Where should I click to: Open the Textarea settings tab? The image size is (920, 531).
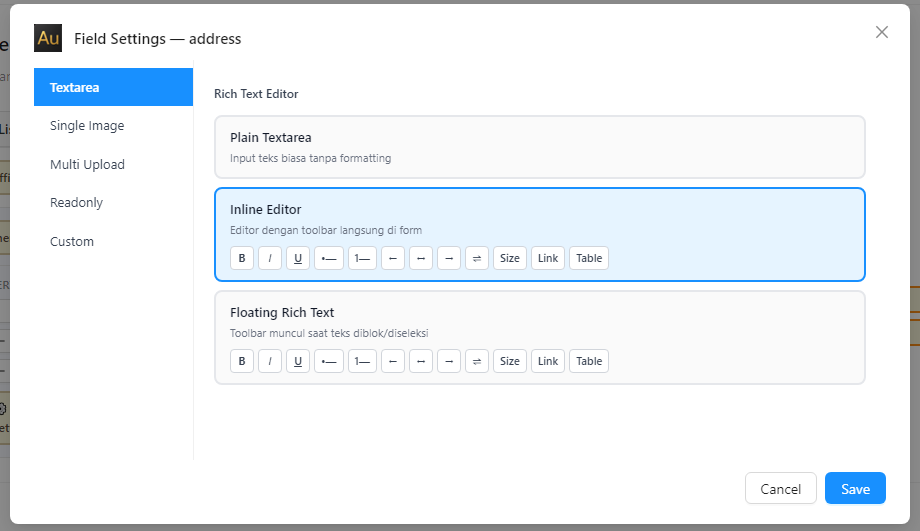point(113,87)
